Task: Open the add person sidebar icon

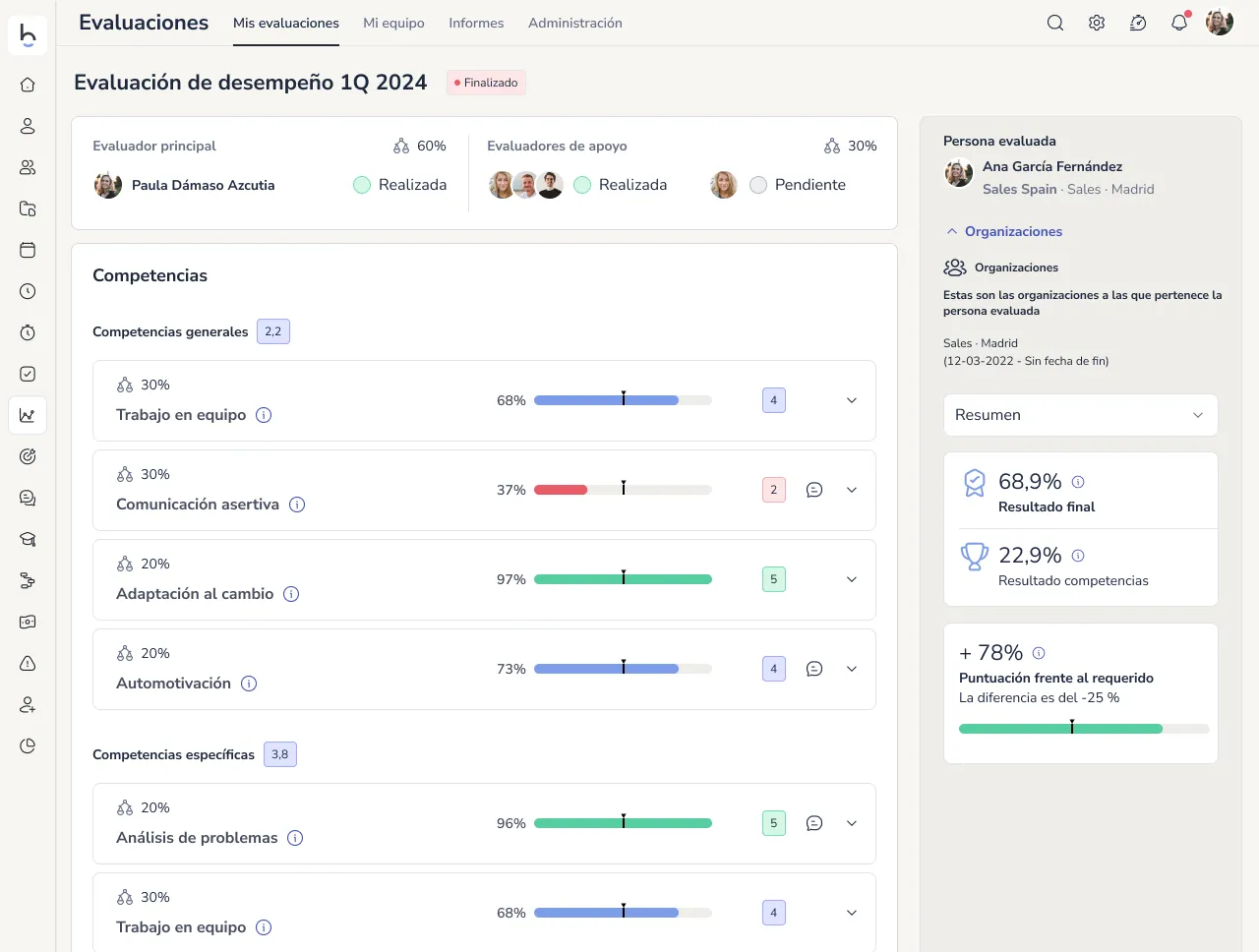Action: [28, 704]
